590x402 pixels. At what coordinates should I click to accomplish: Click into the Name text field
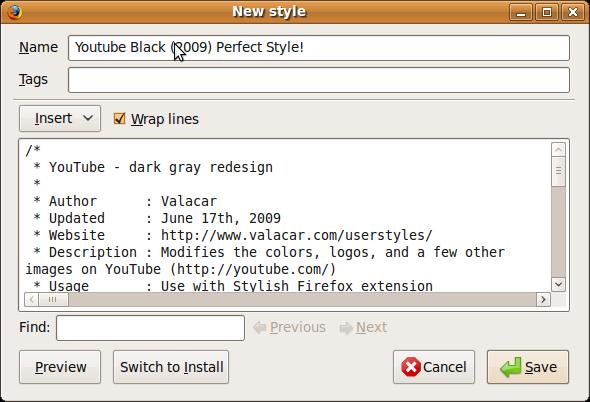tap(319, 48)
